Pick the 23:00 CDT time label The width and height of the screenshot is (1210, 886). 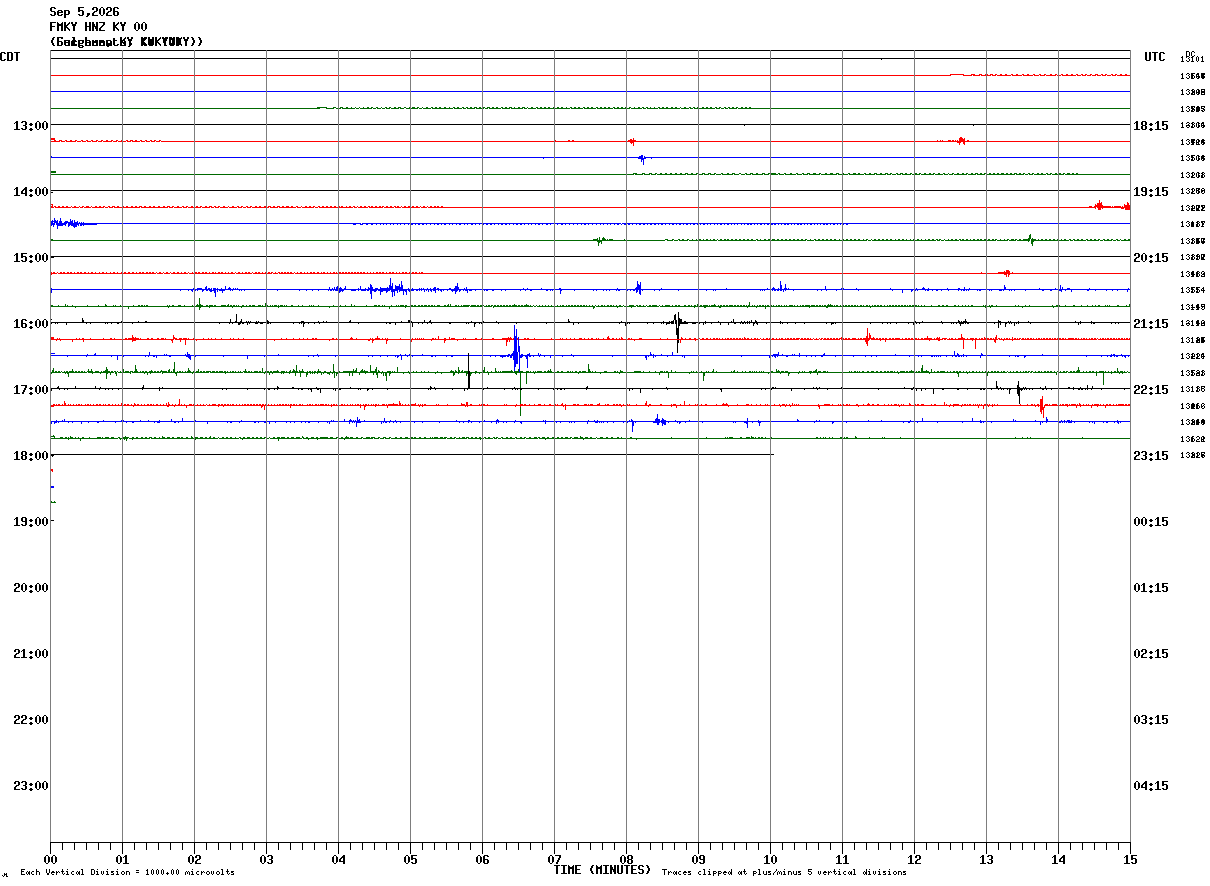click(31, 785)
